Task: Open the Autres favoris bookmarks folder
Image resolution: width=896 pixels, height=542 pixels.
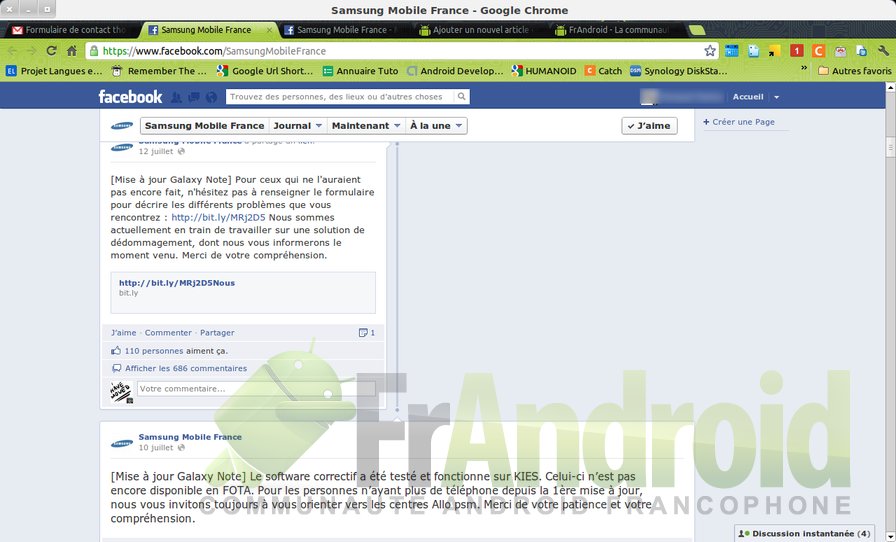Action: tap(854, 71)
